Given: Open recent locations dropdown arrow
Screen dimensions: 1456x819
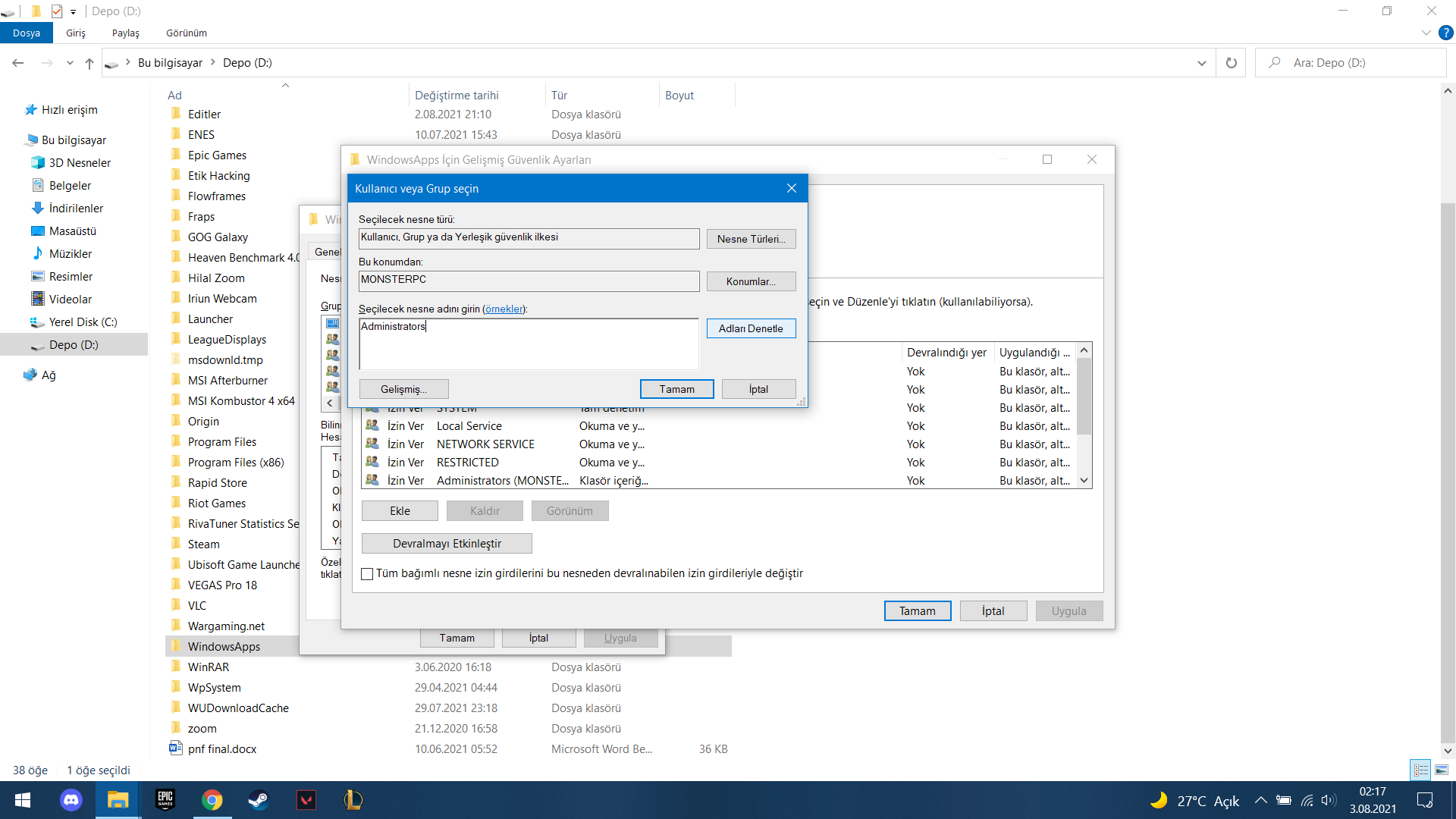Looking at the screenshot, I should click(70, 63).
